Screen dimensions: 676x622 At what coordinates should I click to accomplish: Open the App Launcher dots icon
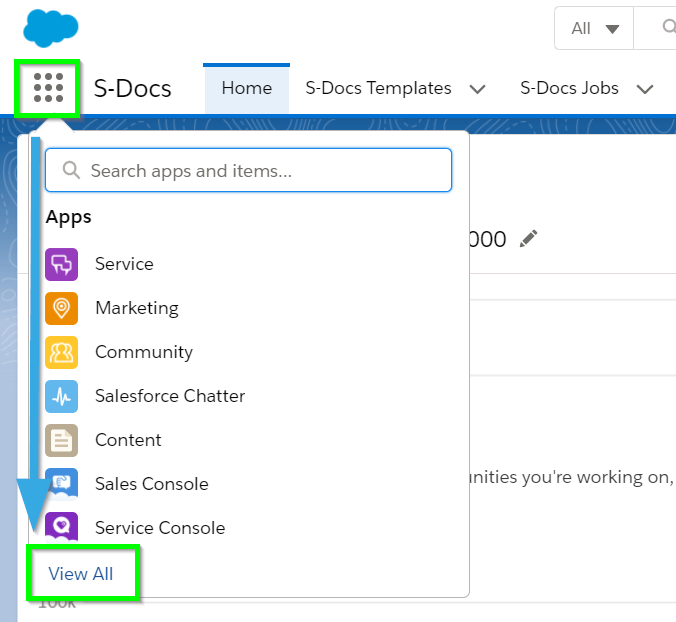click(48, 88)
